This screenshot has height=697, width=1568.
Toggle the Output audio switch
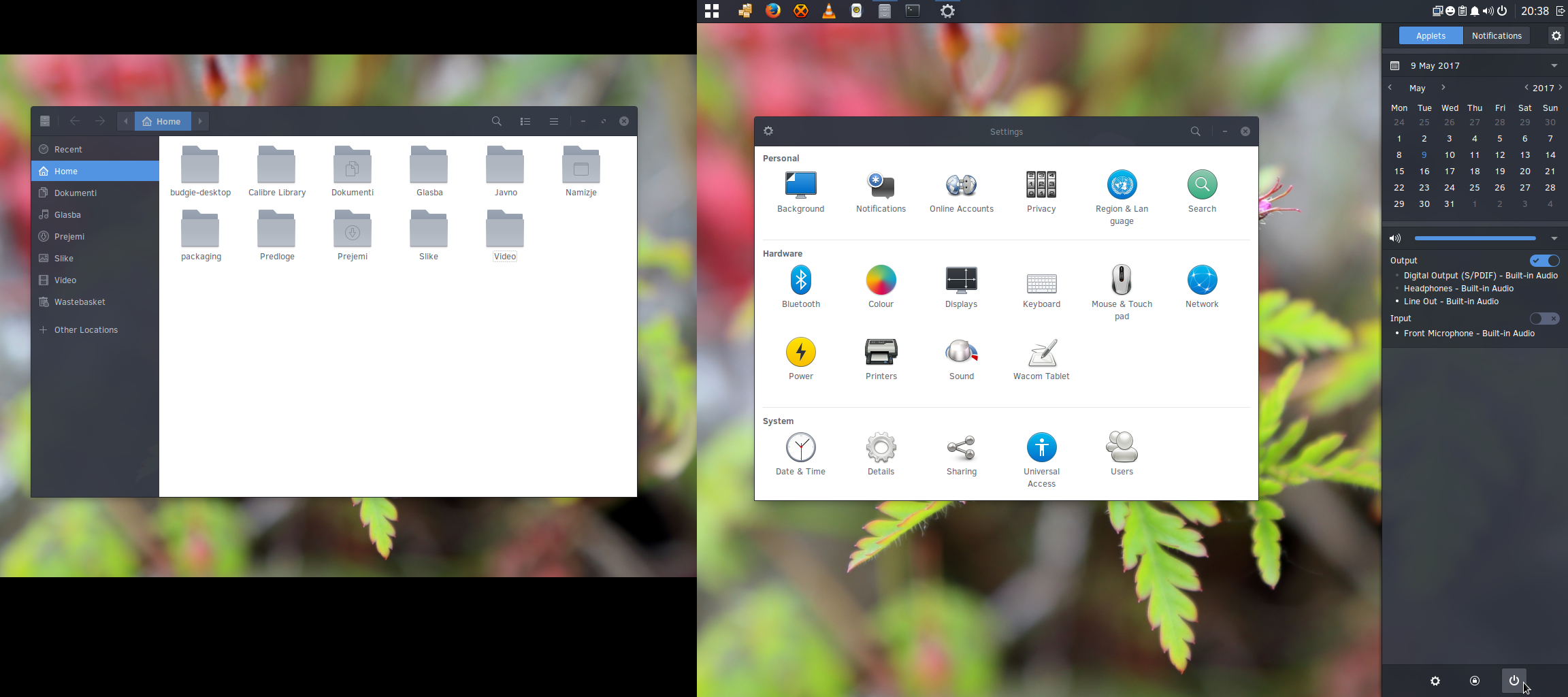(1544, 261)
